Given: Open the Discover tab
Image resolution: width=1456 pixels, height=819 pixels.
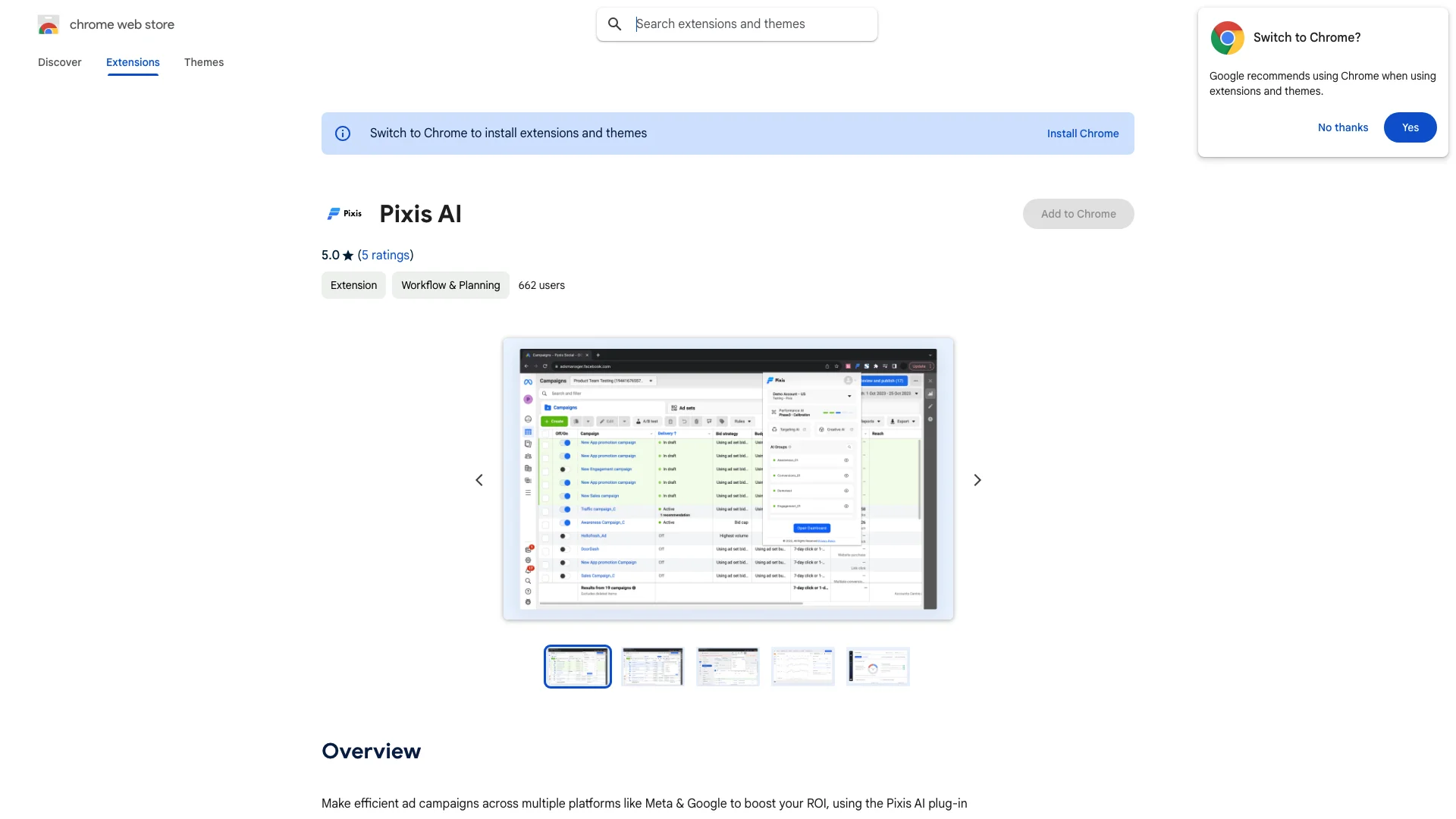Looking at the screenshot, I should click(x=60, y=62).
